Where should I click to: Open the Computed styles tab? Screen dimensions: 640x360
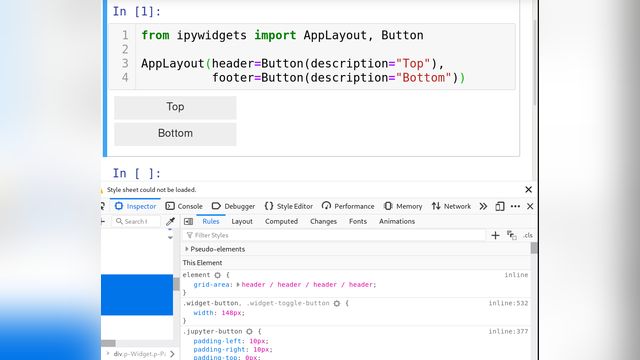[x=281, y=221]
